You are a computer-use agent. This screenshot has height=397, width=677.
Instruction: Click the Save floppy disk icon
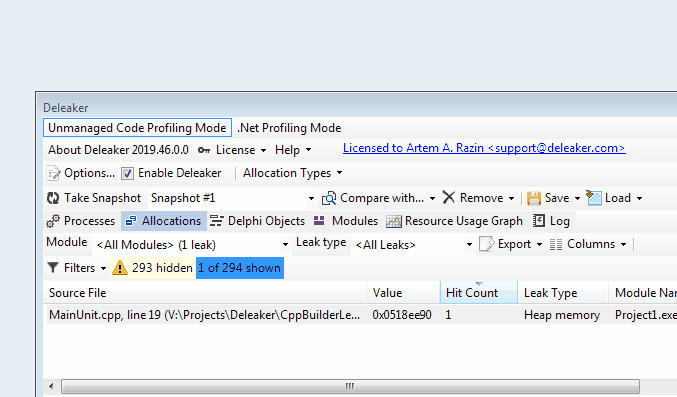click(x=534, y=198)
